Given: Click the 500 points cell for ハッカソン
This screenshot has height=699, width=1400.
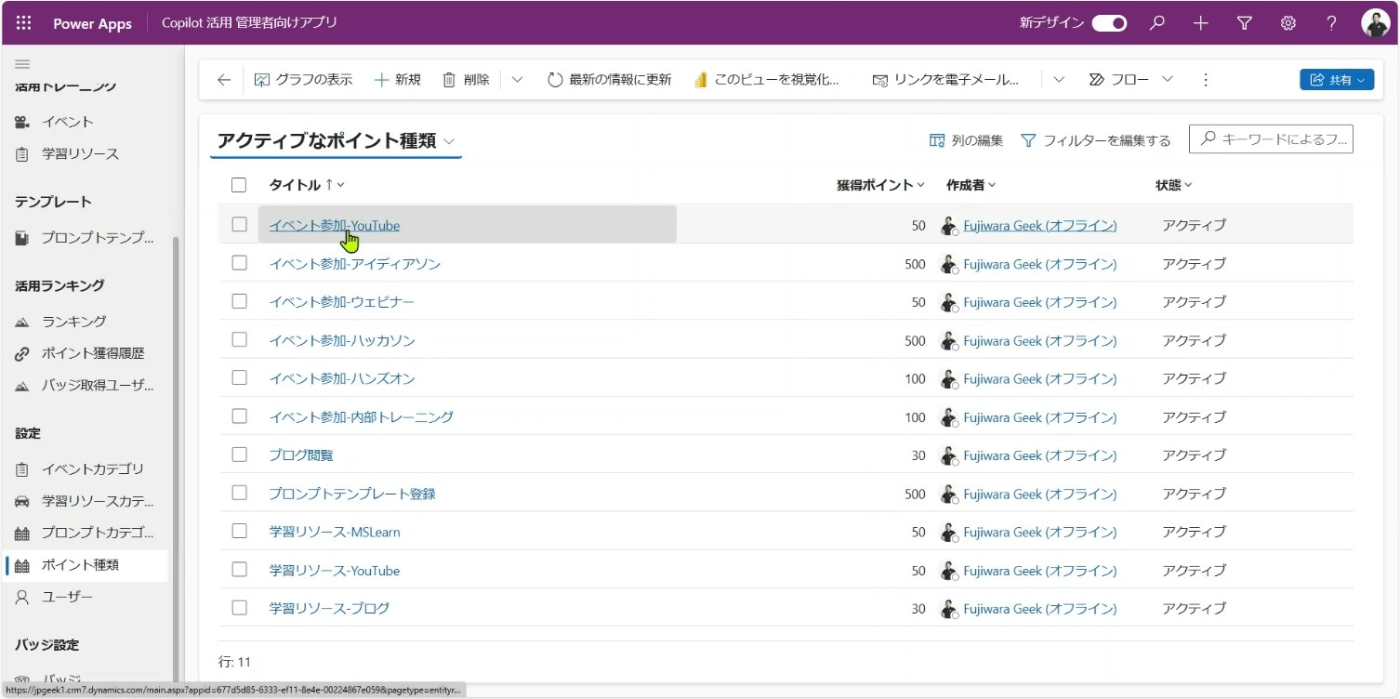Looking at the screenshot, I should coord(914,341).
